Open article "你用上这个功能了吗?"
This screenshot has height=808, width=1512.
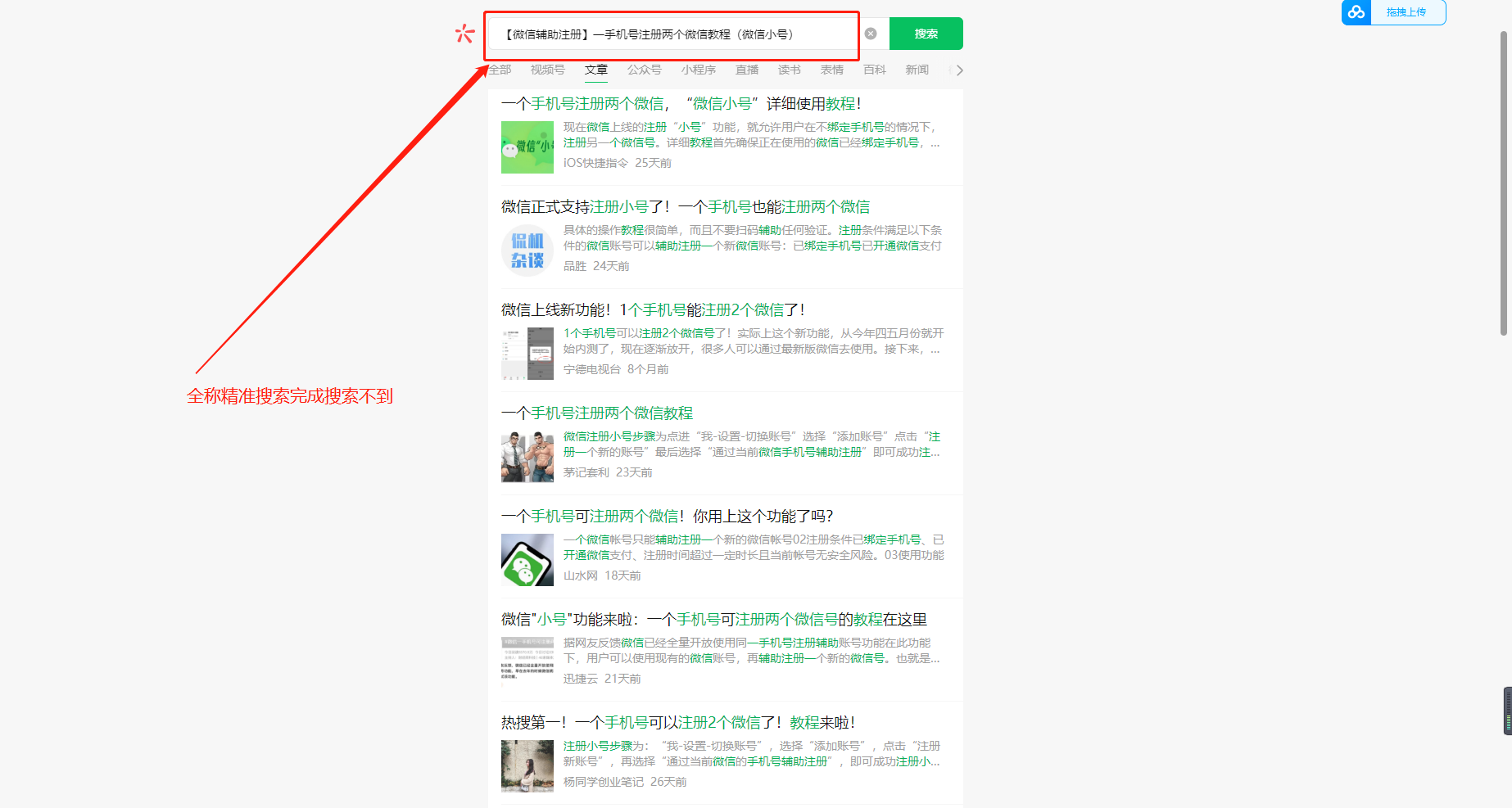(x=667, y=517)
